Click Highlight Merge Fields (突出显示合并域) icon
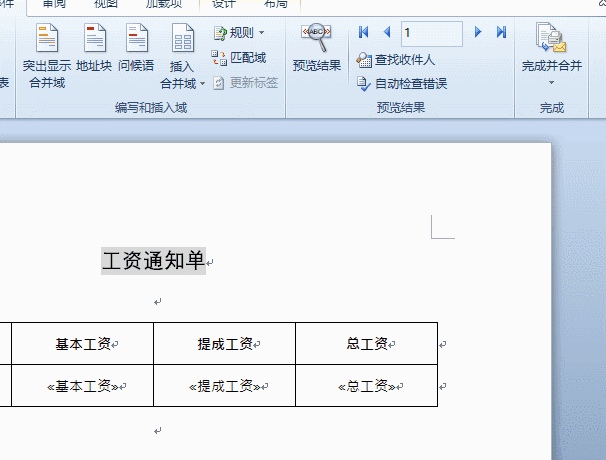Viewport: 606px width, 460px height. [47, 38]
